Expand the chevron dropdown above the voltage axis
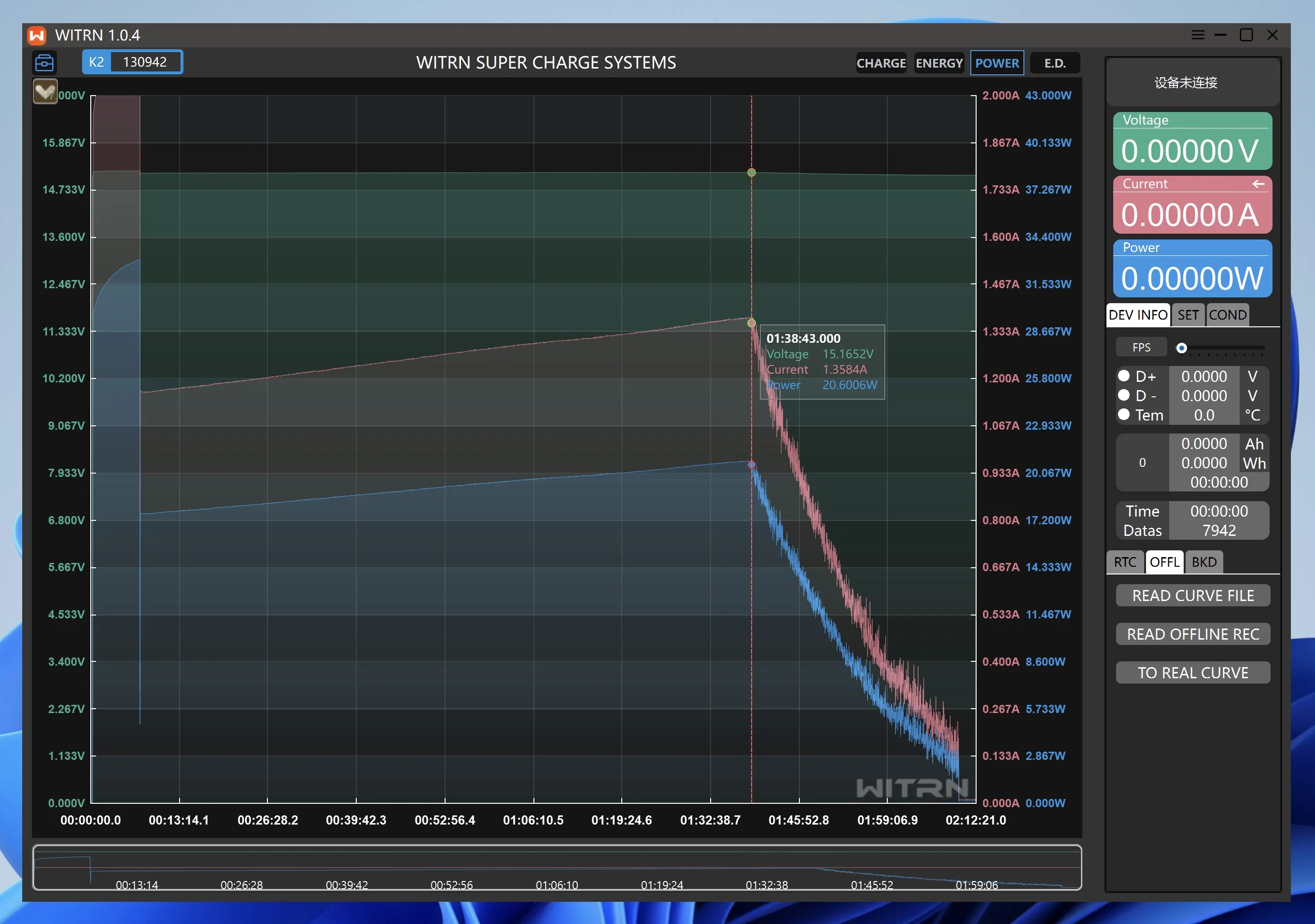This screenshot has width=1315, height=924. (45, 92)
